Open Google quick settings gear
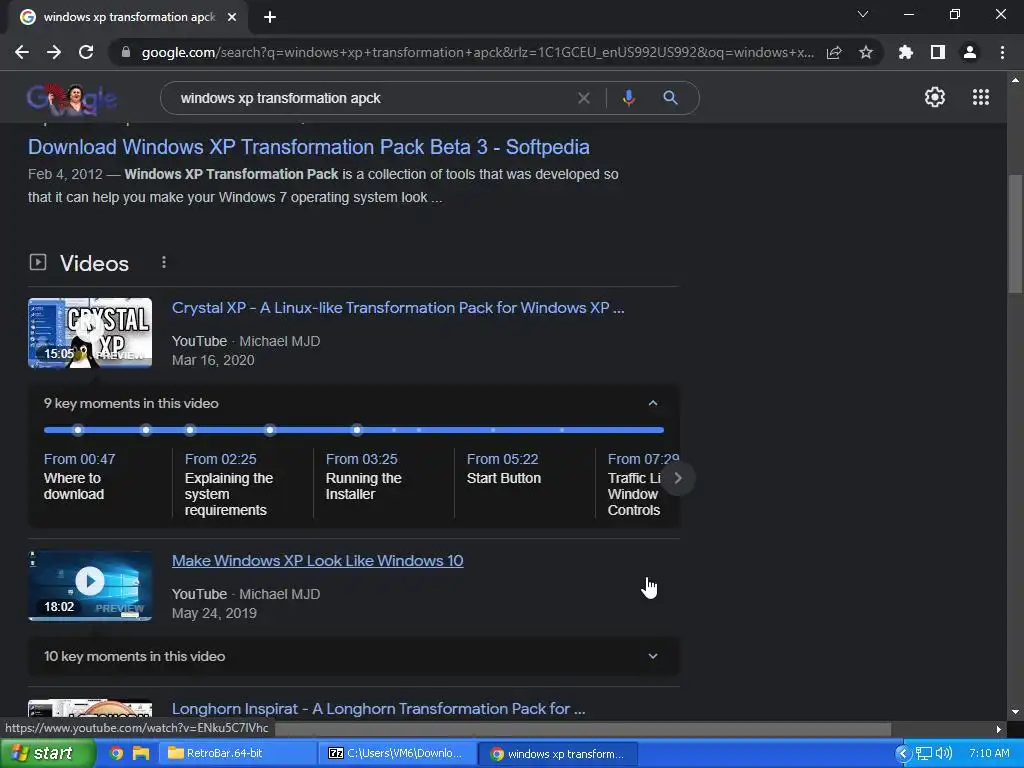 pos(935,97)
